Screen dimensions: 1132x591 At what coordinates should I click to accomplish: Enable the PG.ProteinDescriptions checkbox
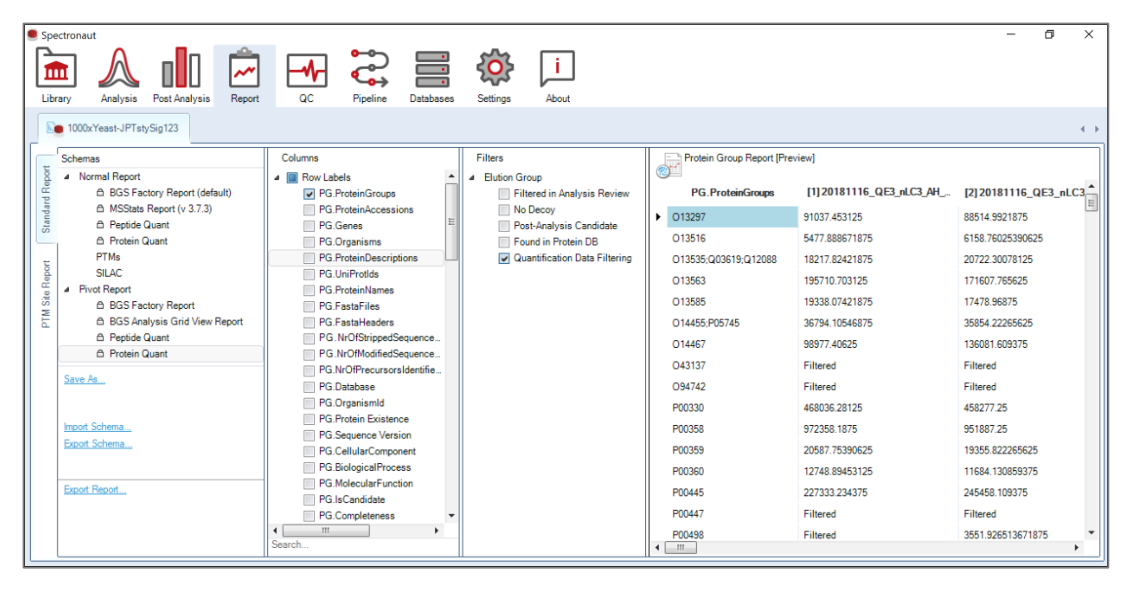pyautogui.click(x=309, y=258)
